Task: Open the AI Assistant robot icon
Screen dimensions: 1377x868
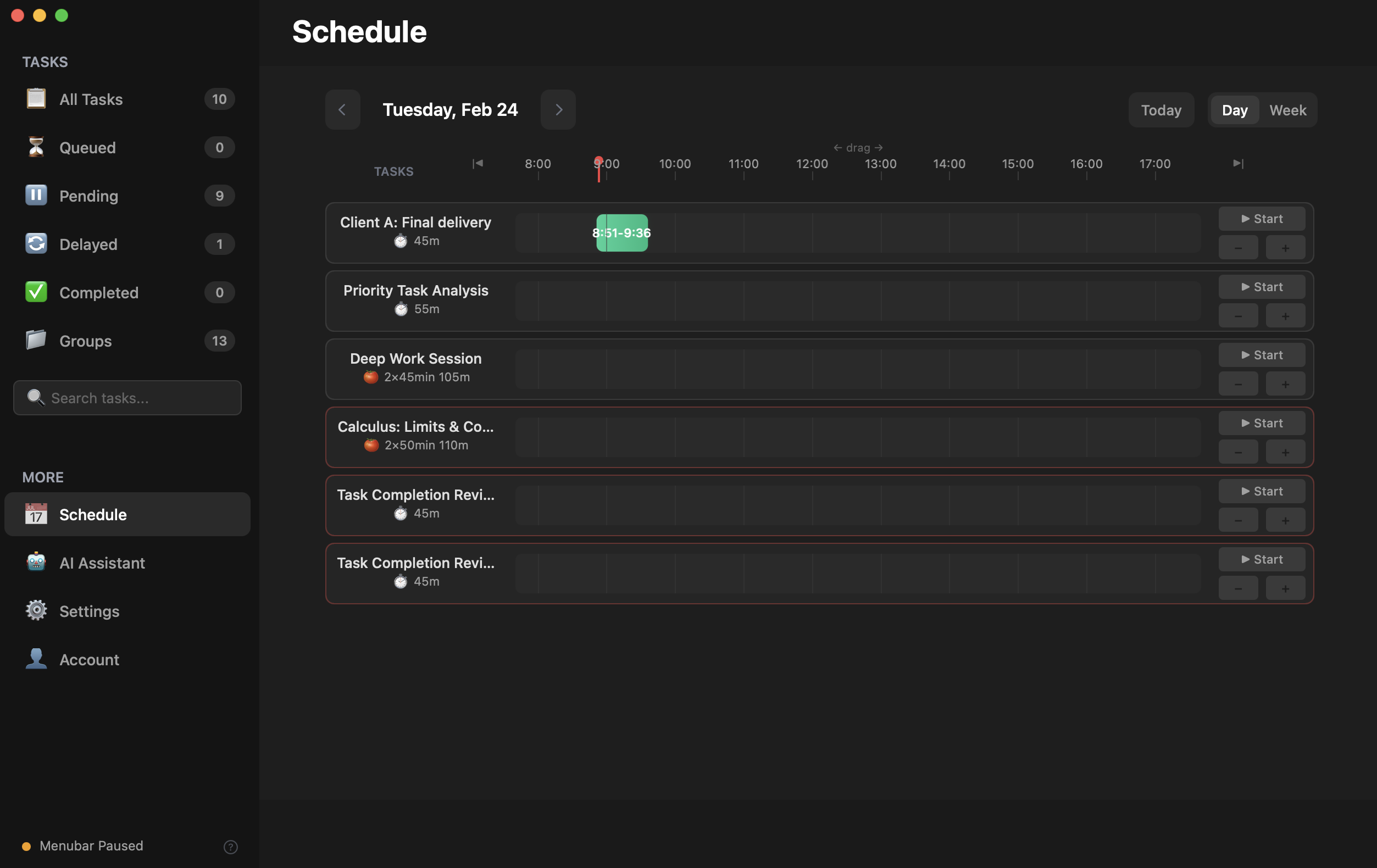Action: click(x=36, y=563)
